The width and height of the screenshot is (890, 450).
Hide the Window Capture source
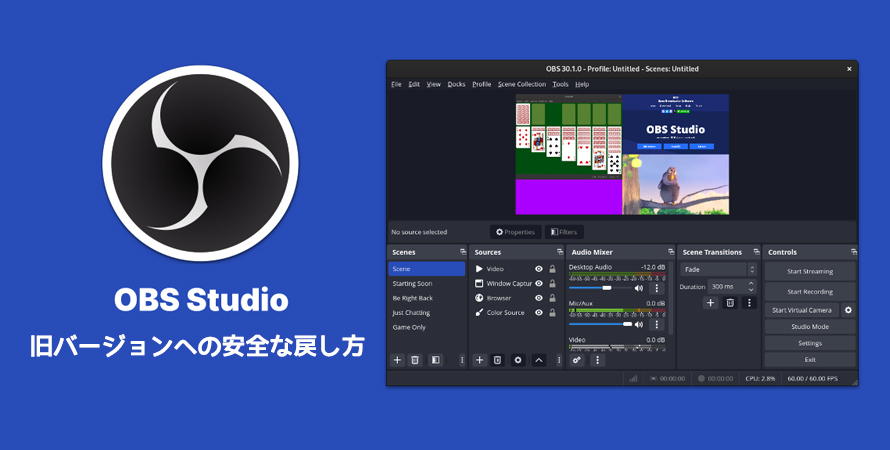point(539,283)
